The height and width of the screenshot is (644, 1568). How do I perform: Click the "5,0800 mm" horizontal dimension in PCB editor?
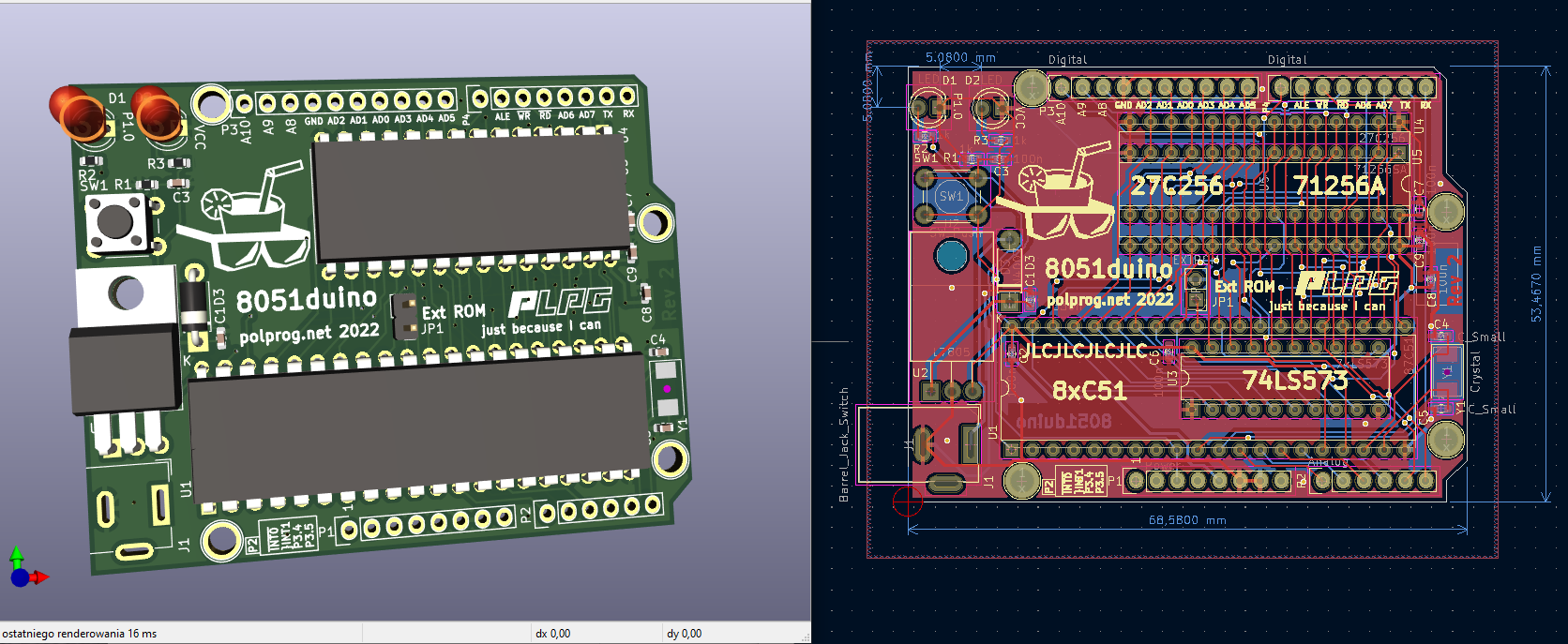coord(960,57)
